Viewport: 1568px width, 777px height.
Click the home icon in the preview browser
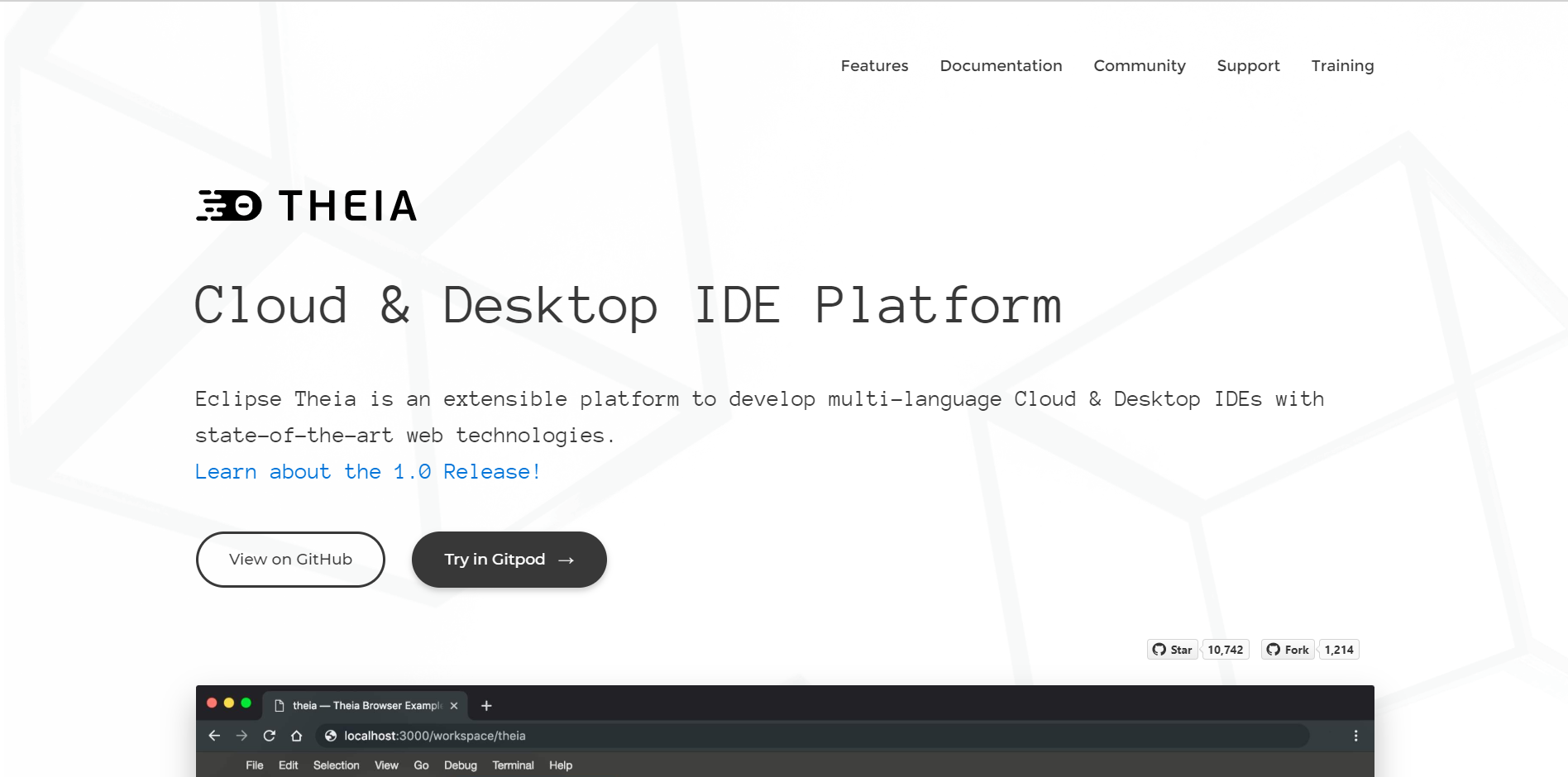pyautogui.click(x=296, y=736)
